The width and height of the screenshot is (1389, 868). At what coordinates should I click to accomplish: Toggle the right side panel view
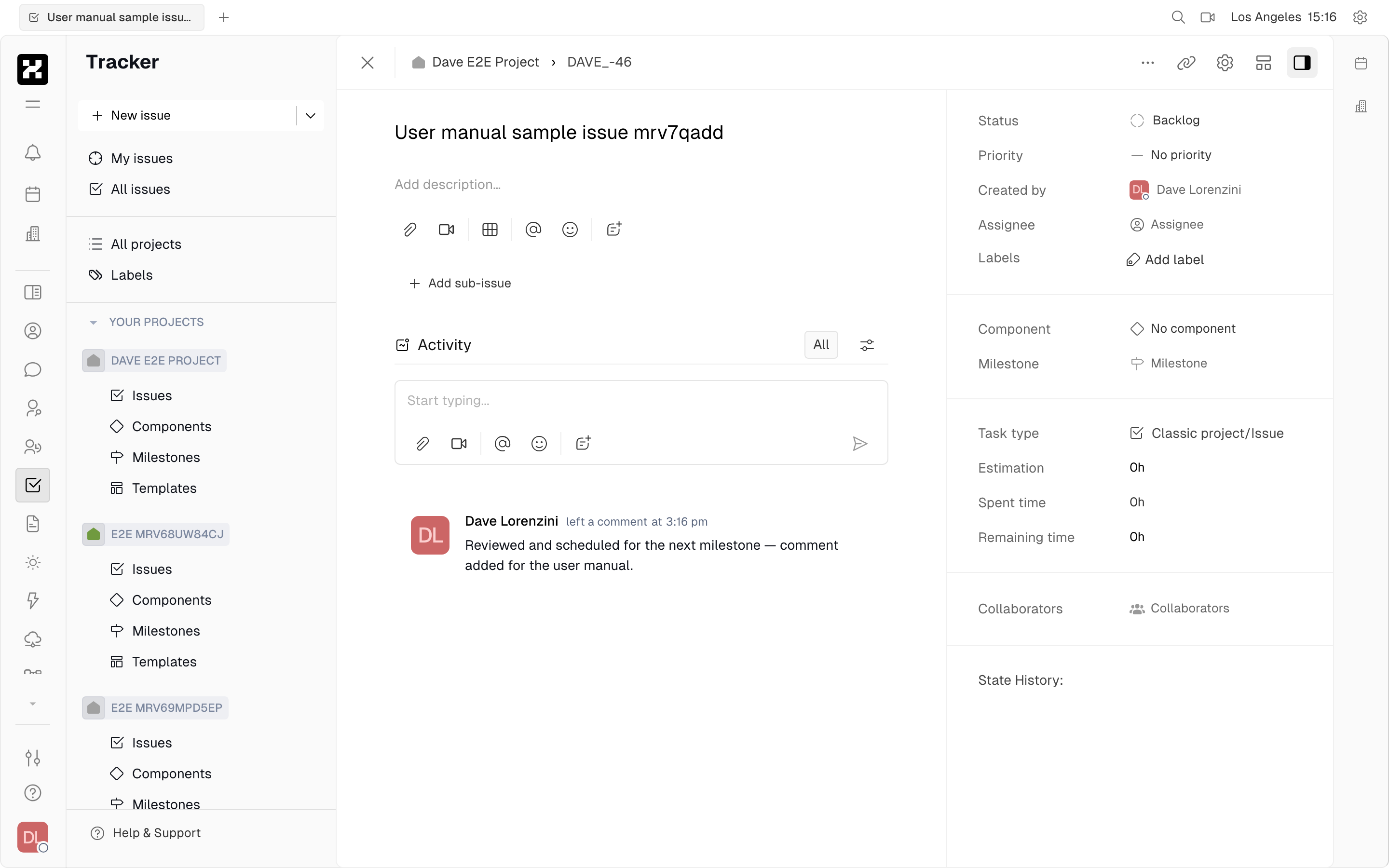[x=1302, y=63]
